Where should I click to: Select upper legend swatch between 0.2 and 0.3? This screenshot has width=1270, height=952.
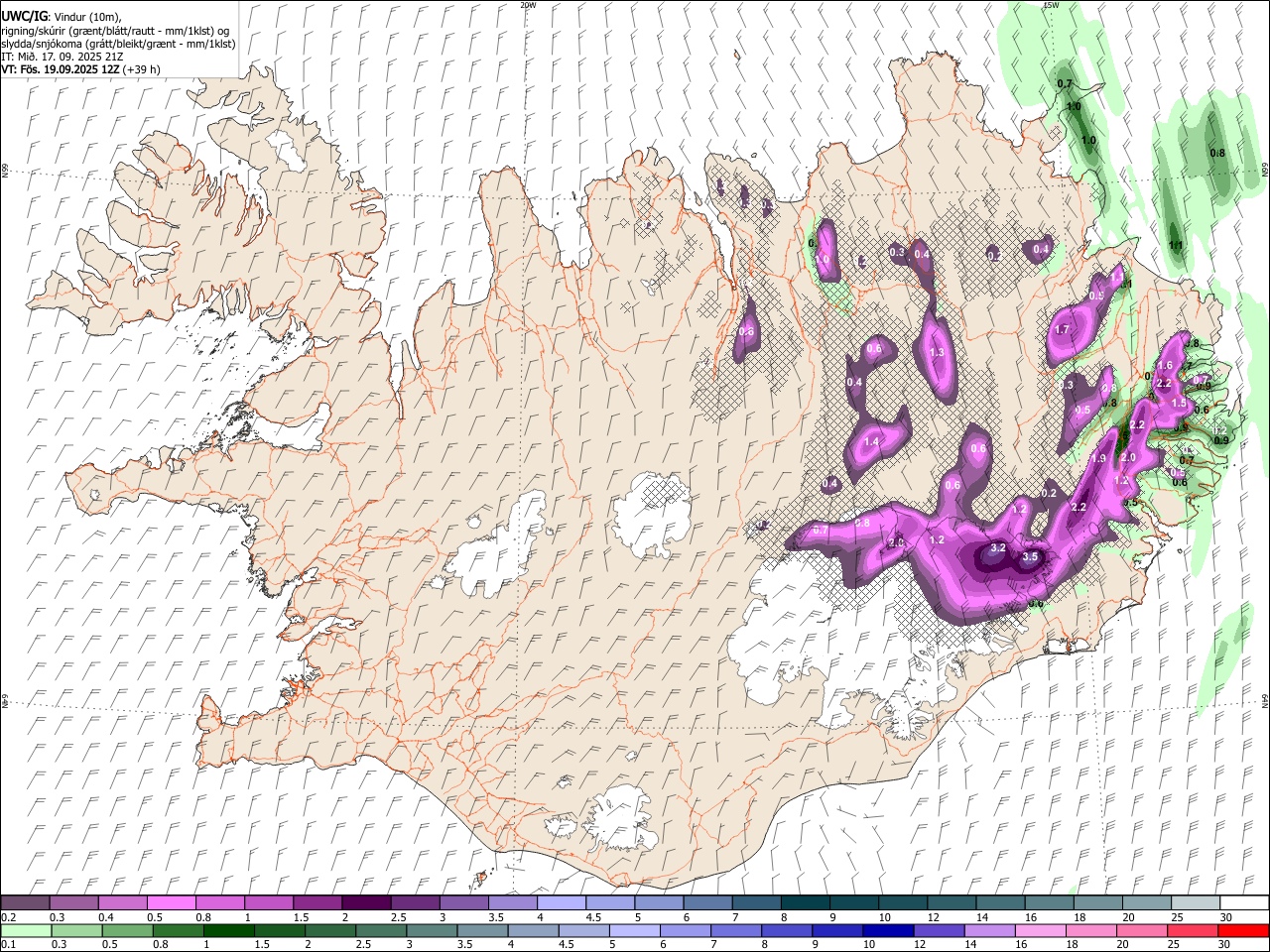pyautogui.click(x=27, y=902)
